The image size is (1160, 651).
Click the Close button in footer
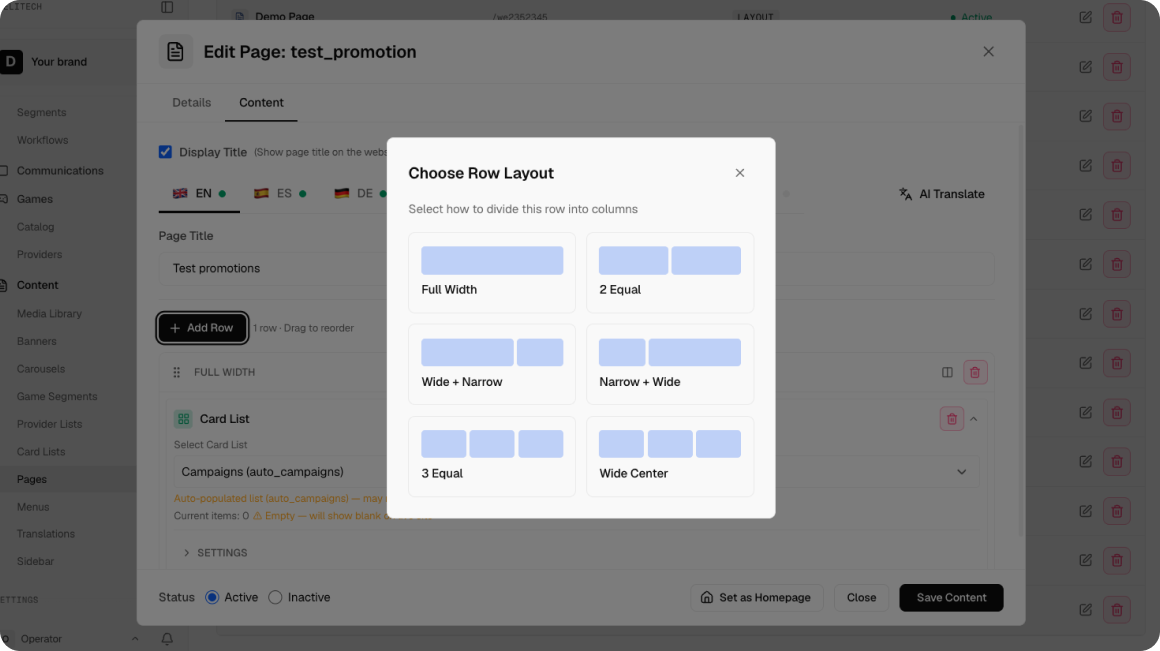pyautogui.click(x=861, y=598)
